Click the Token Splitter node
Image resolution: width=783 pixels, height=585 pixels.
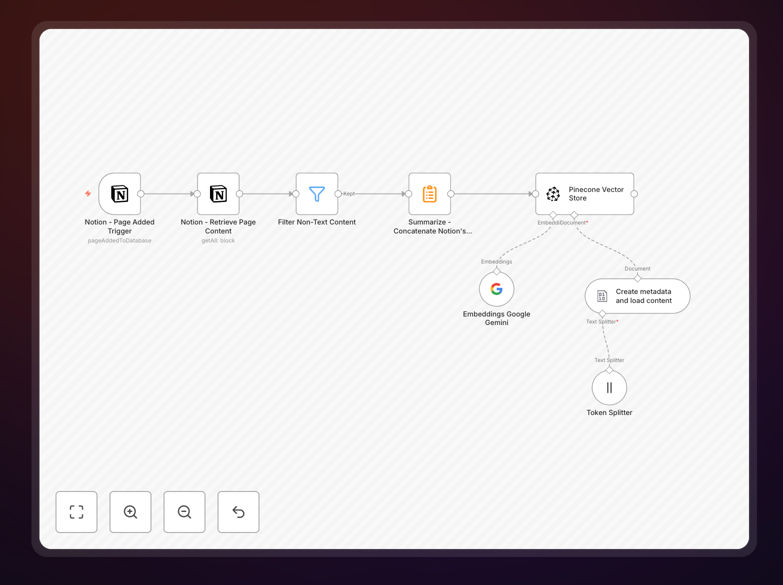tap(609, 387)
